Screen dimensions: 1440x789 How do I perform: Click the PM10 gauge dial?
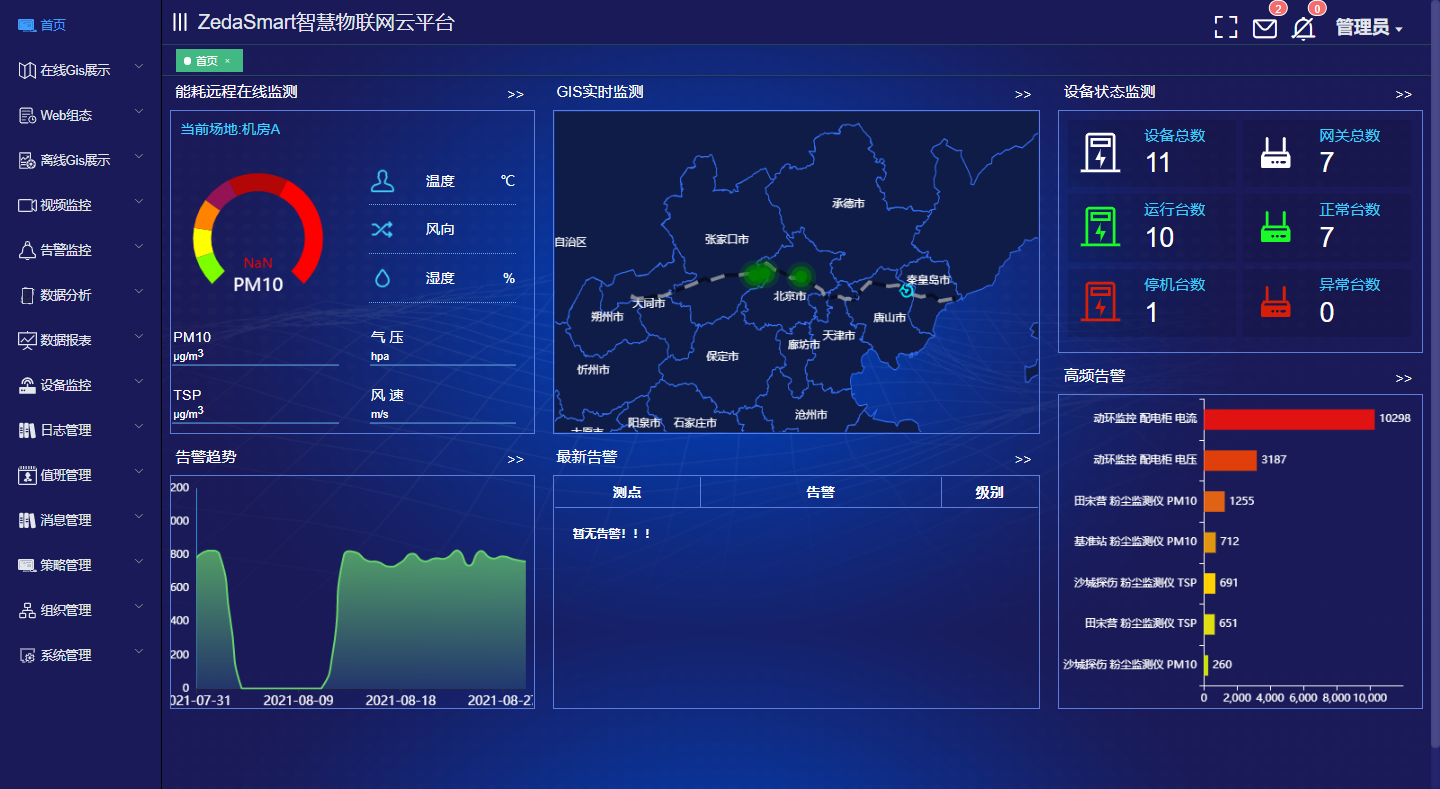pos(258,232)
